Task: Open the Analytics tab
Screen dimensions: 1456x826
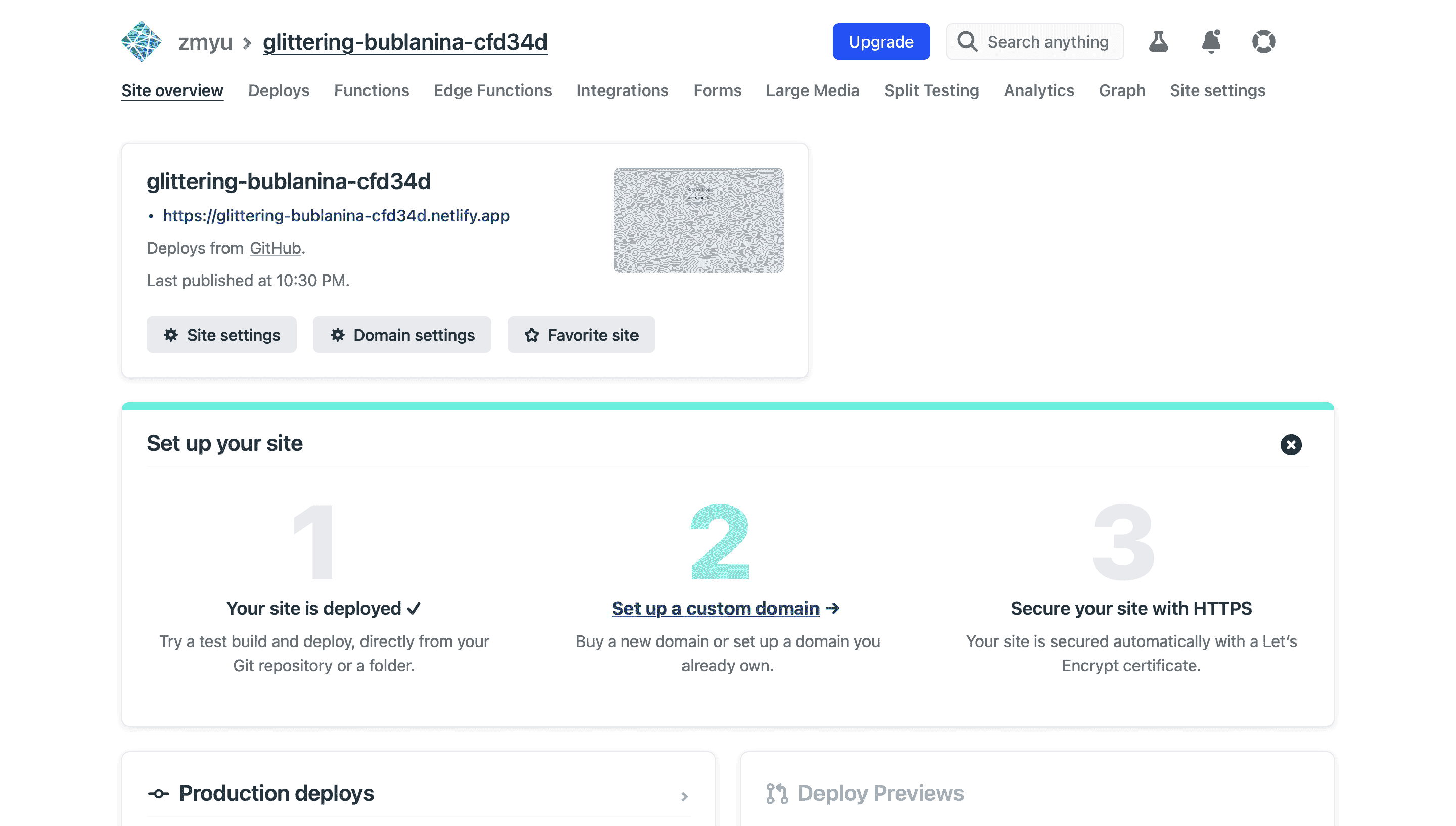Action: 1038,90
